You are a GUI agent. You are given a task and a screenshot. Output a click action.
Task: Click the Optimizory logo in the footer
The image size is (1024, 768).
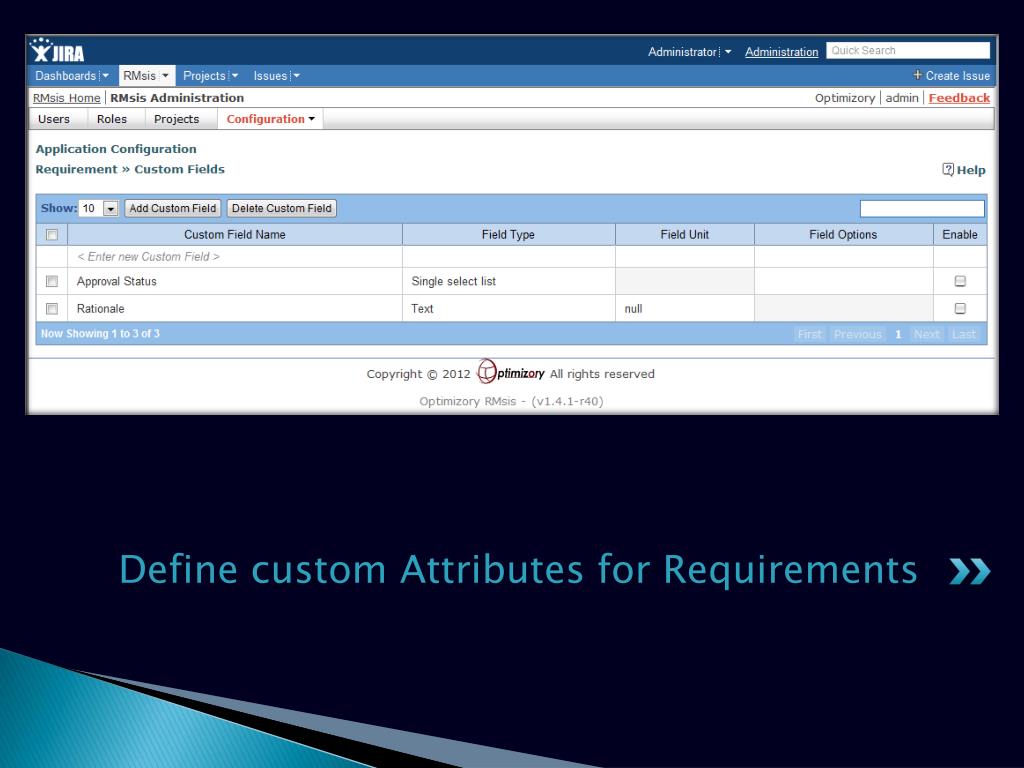[511, 372]
